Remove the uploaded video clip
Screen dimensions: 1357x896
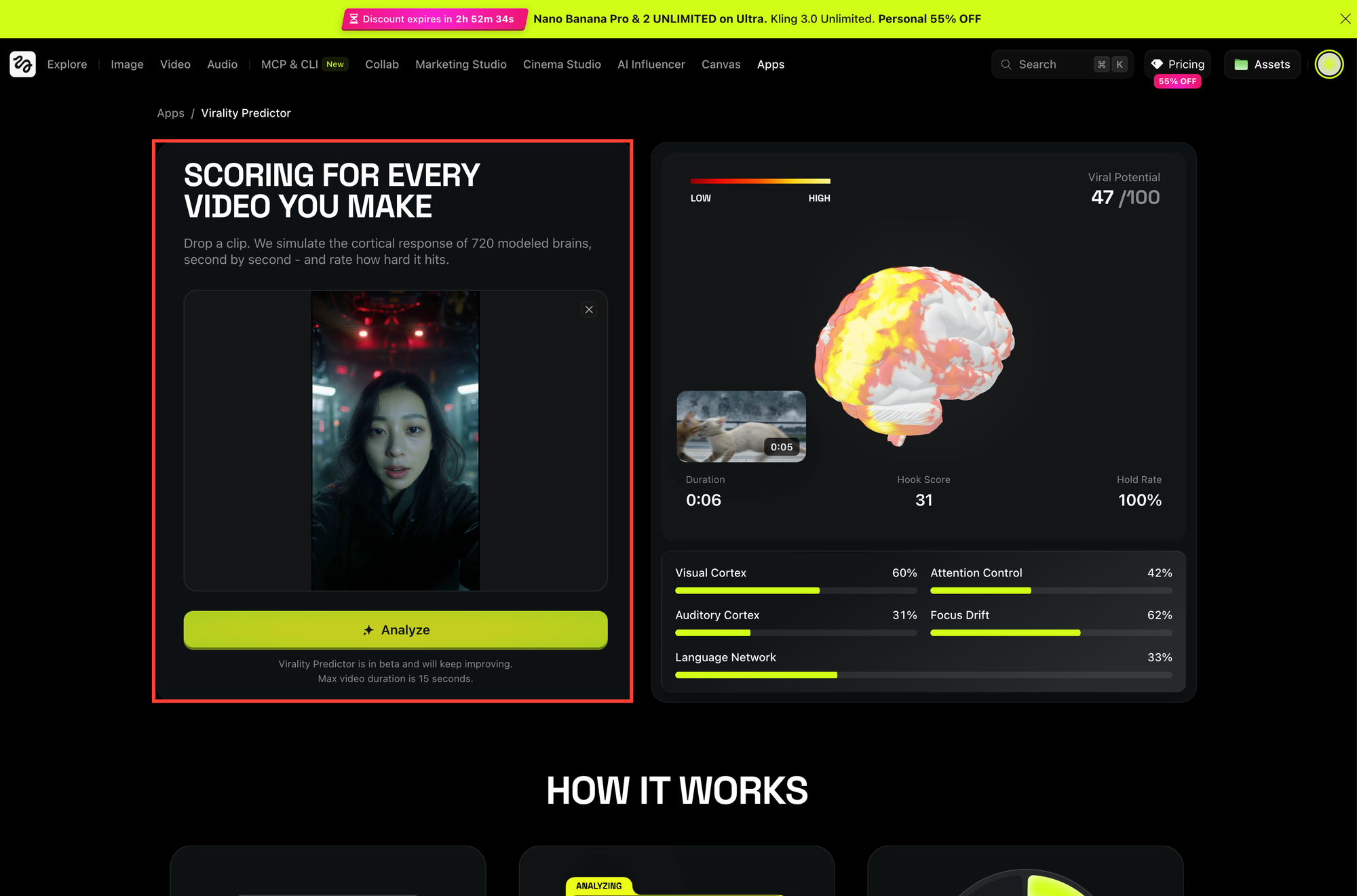pos(589,309)
